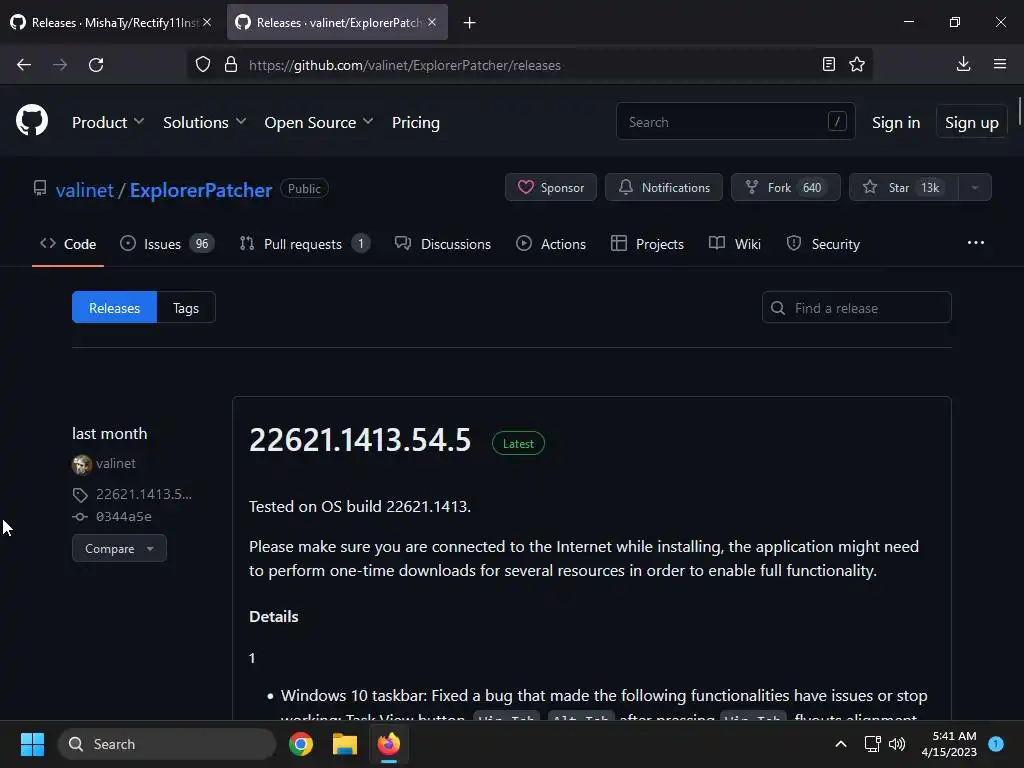Click the Sponsor heart button
Viewport: 1024px width, 768px height.
551,187
